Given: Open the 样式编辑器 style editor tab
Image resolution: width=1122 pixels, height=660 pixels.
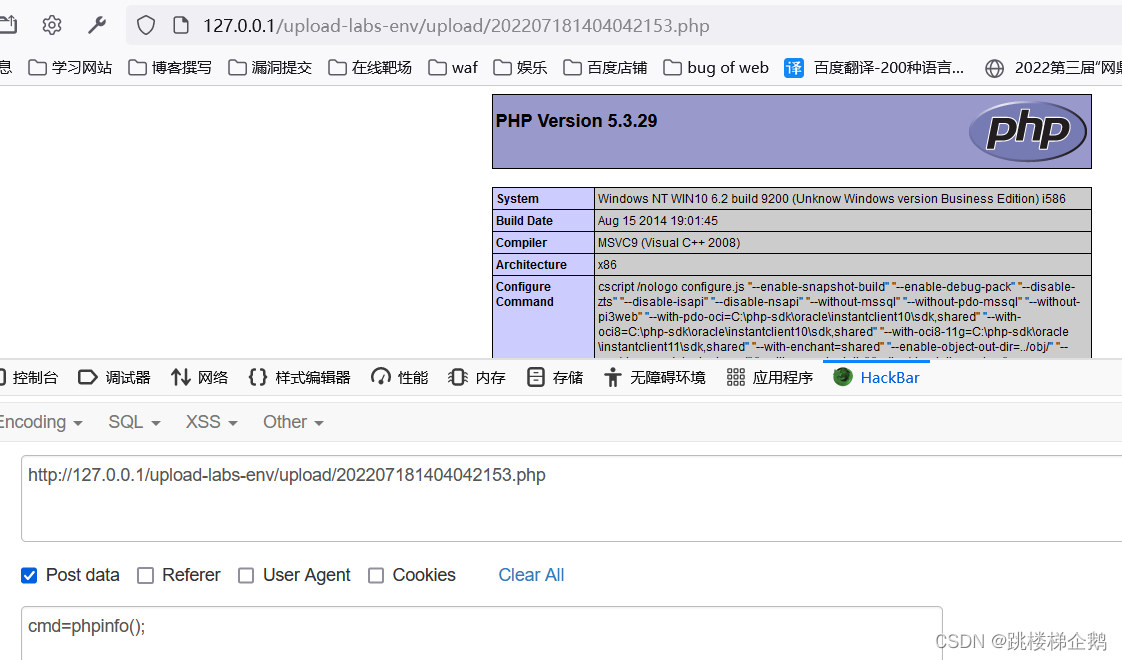Looking at the screenshot, I should tap(299, 377).
